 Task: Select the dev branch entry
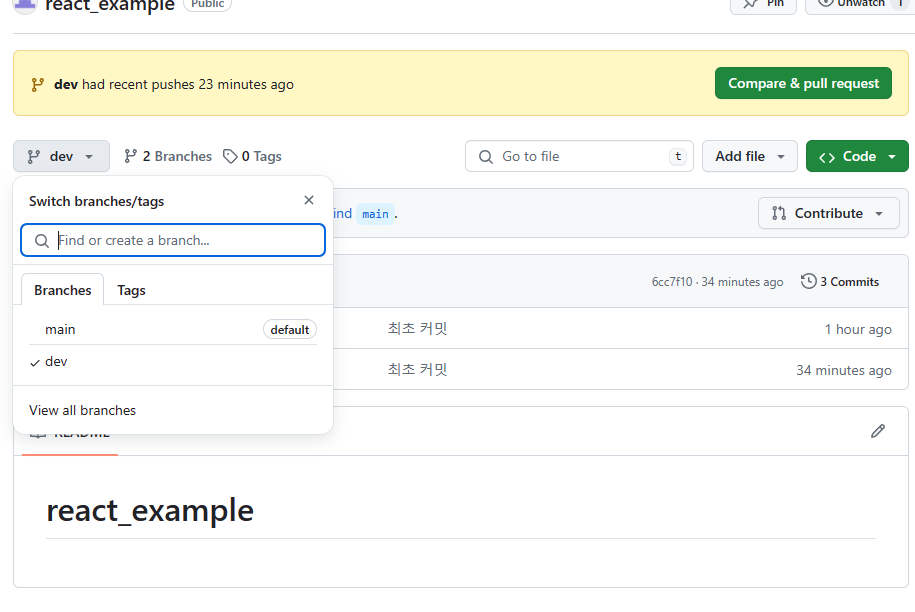point(173,362)
